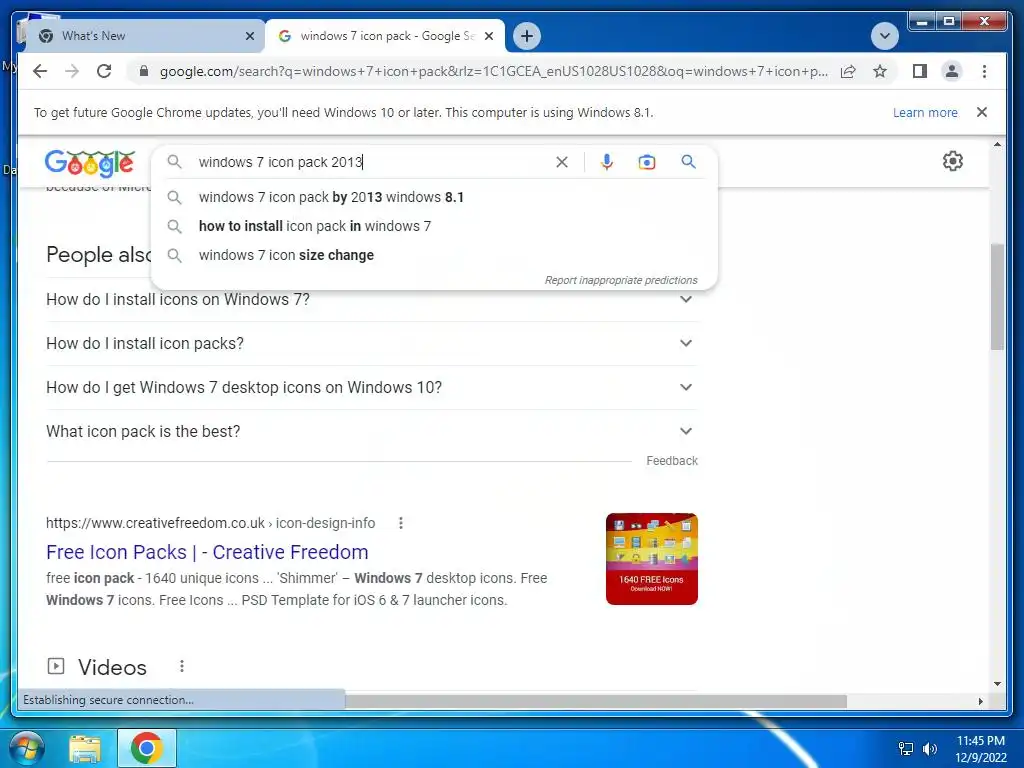The image size is (1024, 768).
Task: Close the Google search tab
Action: coord(488,36)
